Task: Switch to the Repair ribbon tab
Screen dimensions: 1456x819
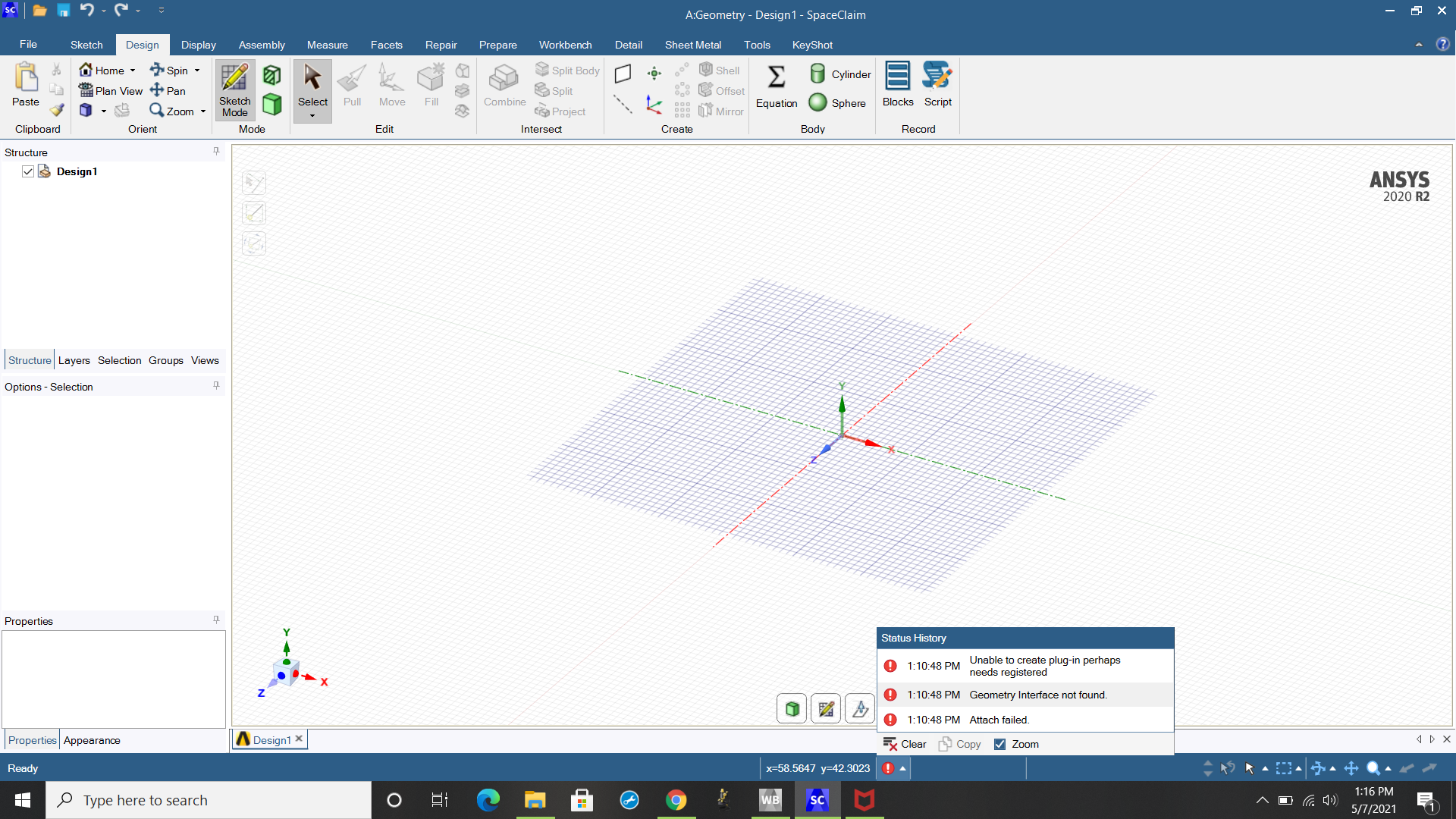Action: (x=441, y=45)
